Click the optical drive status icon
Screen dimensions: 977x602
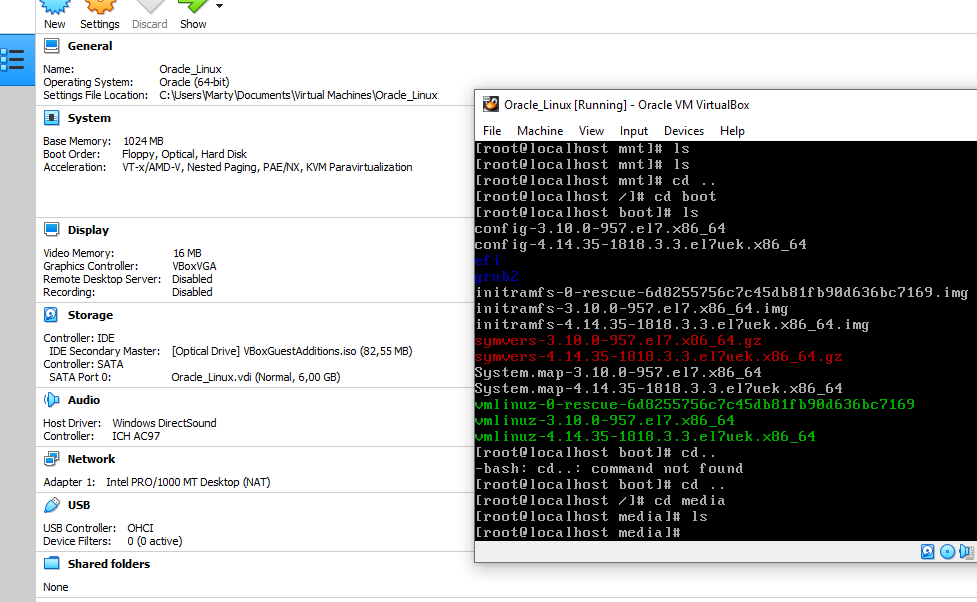pyautogui.click(x=947, y=552)
